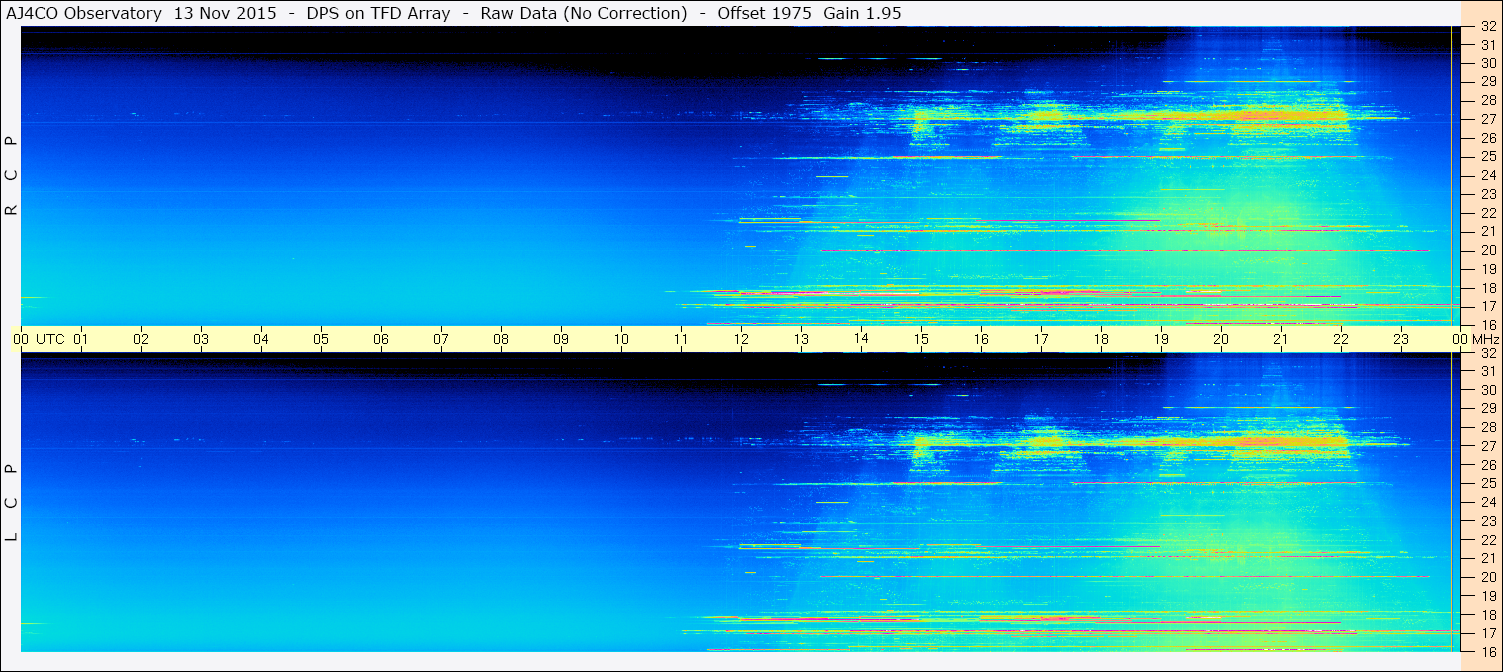Click the UTC label on time axis
Viewport: 1503px width, 672px height.
pos(50,339)
